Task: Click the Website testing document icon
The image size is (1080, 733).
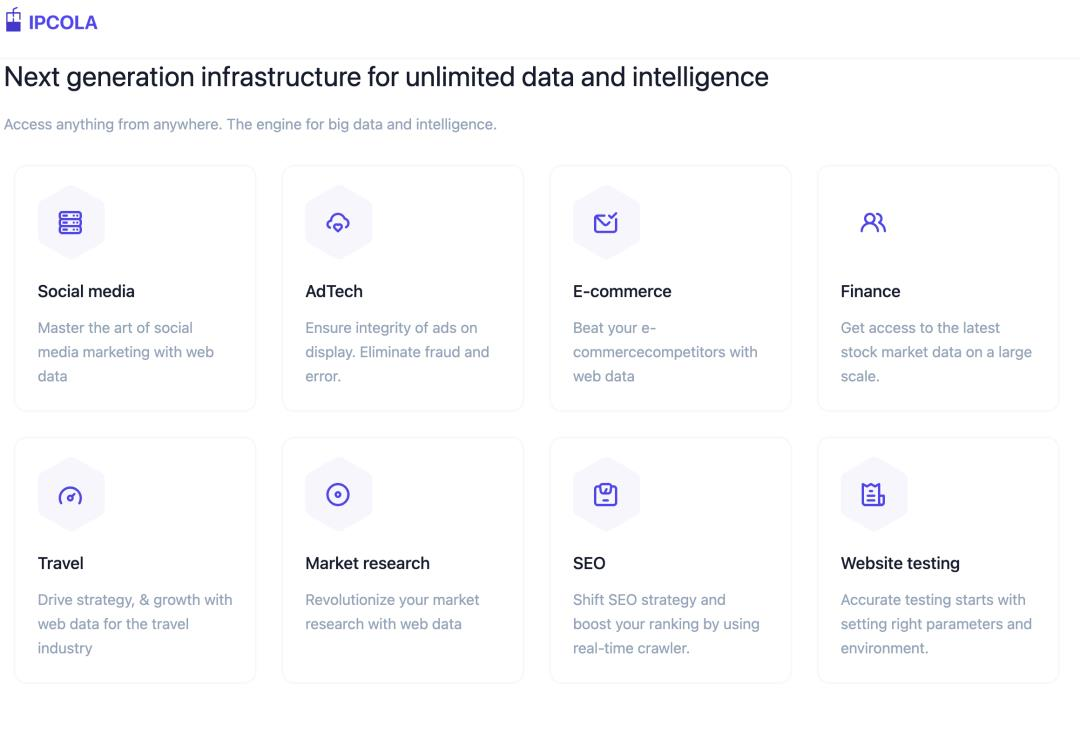Action: (873, 495)
